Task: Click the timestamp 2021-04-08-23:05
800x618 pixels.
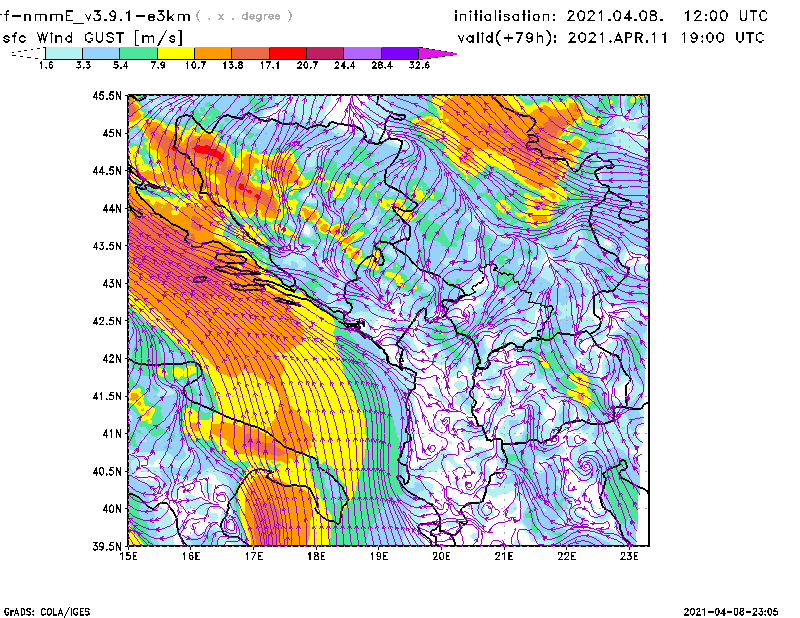Action: click(x=731, y=612)
